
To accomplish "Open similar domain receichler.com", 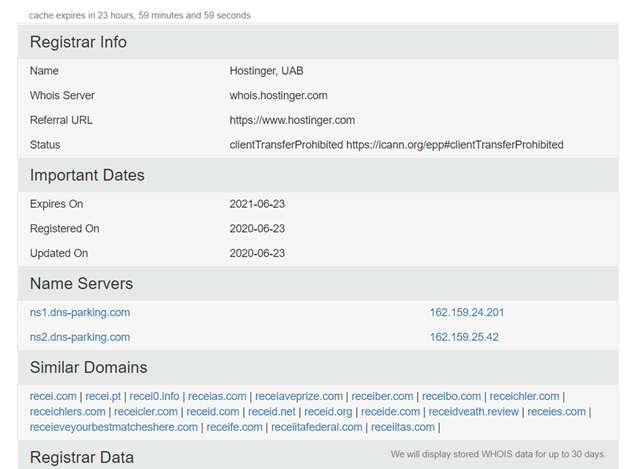I will tap(525, 396).
